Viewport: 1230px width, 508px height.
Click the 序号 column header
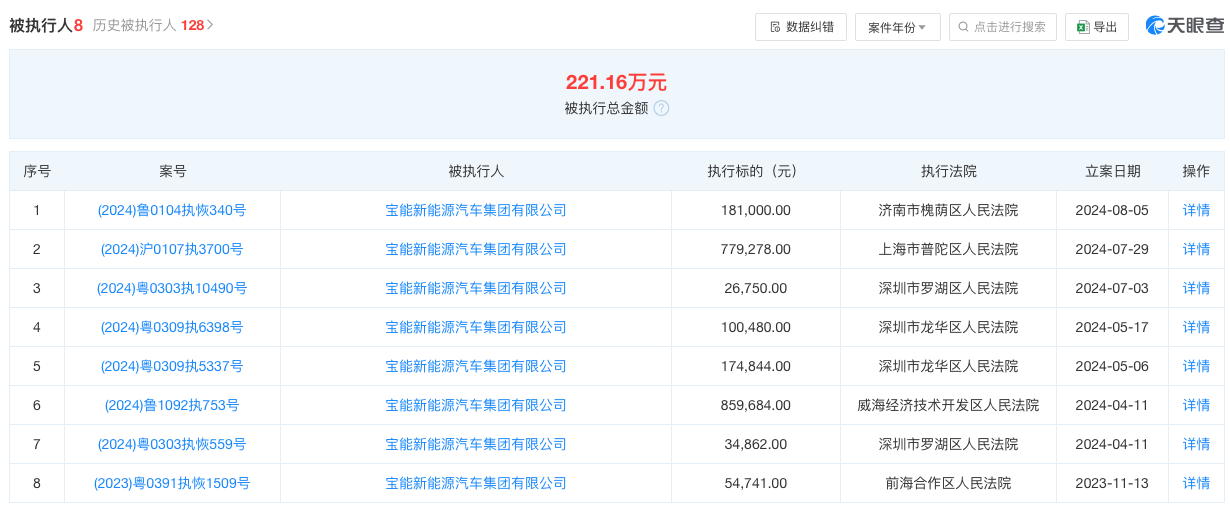click(x=37, y=171)
